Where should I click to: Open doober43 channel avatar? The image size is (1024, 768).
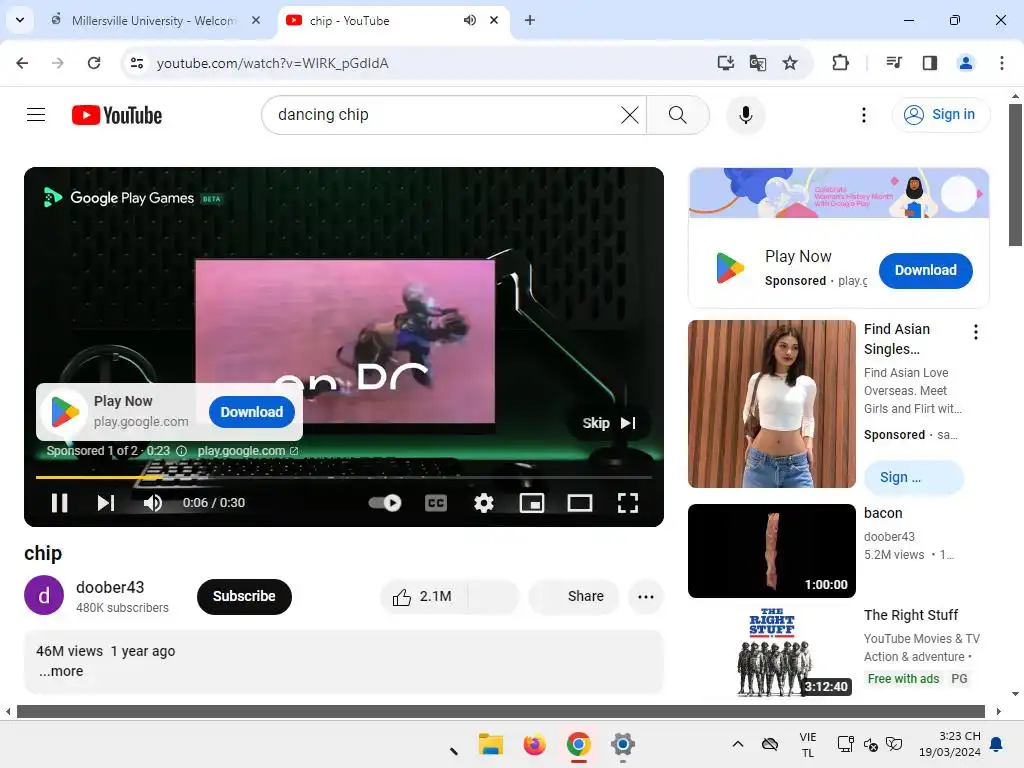pos(44,595)
